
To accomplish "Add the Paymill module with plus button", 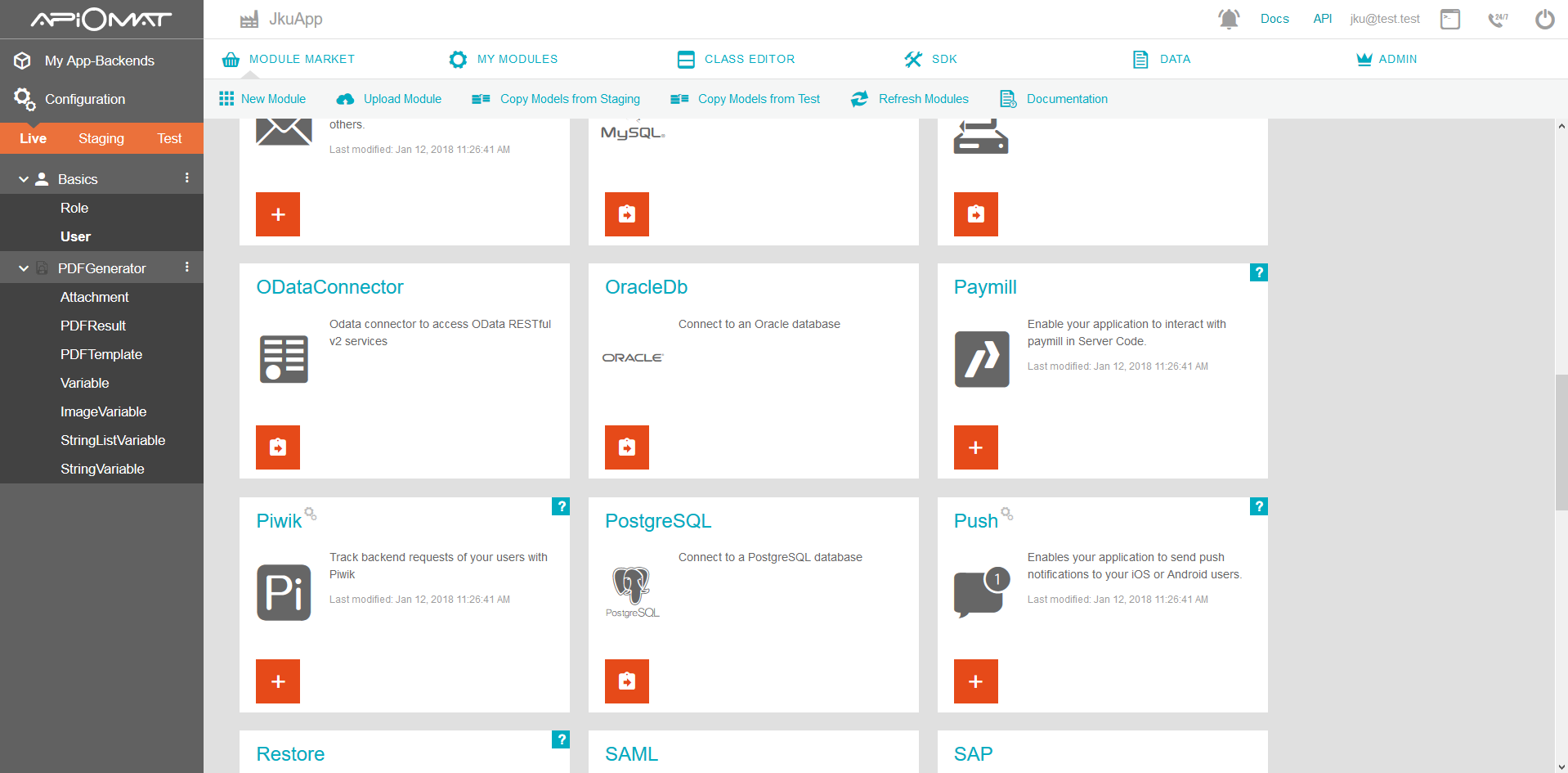I will coord(976,447).
